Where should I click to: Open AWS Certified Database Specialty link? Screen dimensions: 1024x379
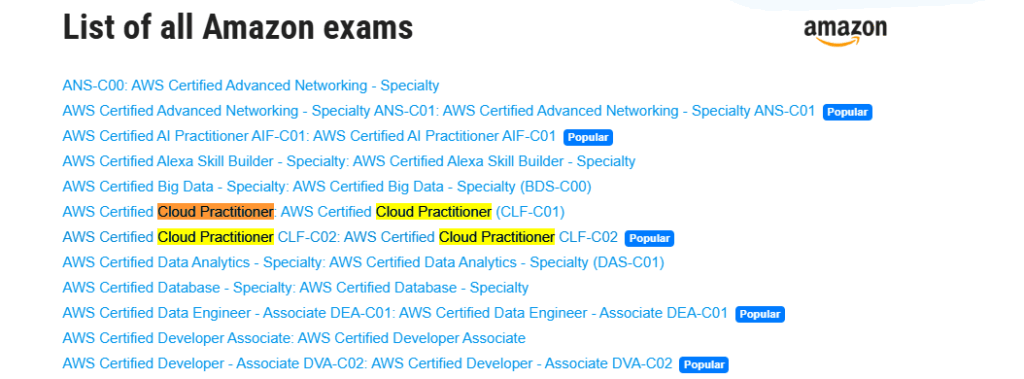pyautogui.click(x=296, y=288)
